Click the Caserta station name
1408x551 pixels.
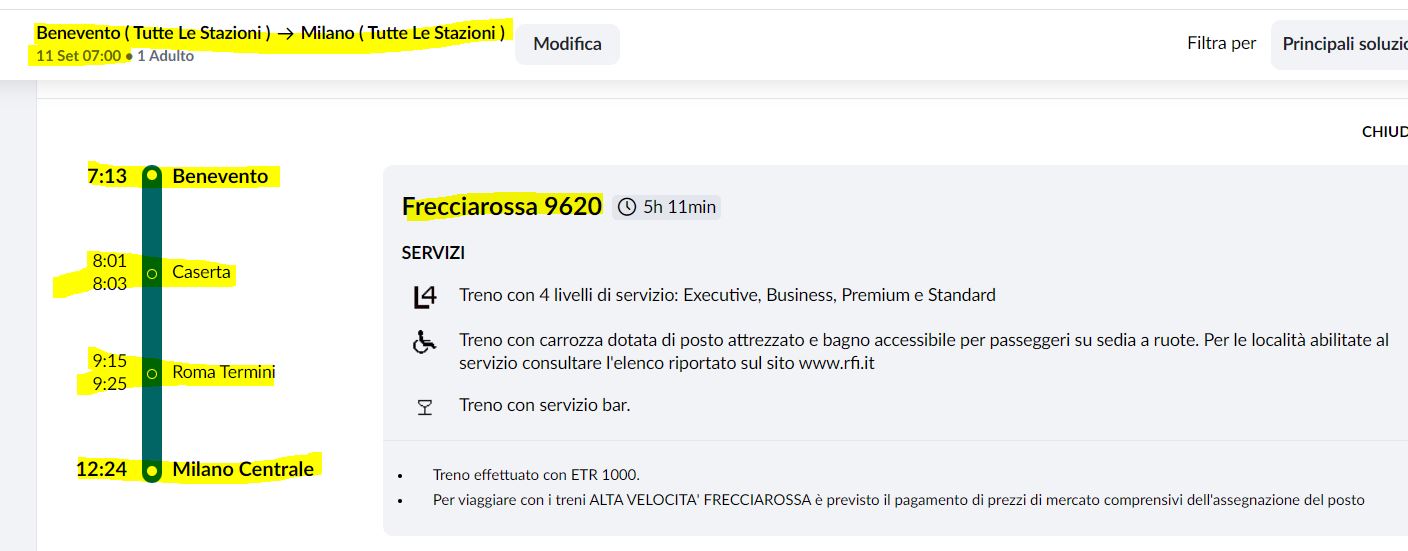click(201, 272)
